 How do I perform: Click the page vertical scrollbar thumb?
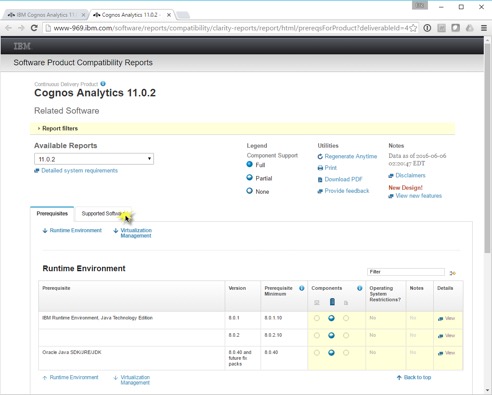[487, 147]
